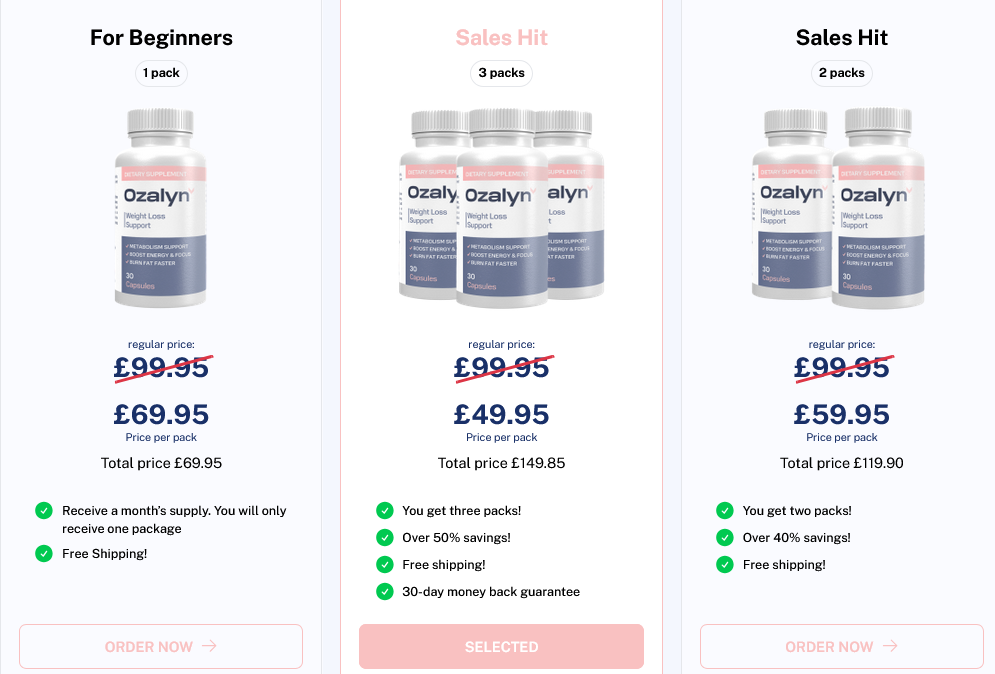Click the '2 packs' badge
The image size is (995, 674).
[x=841, y=73]
